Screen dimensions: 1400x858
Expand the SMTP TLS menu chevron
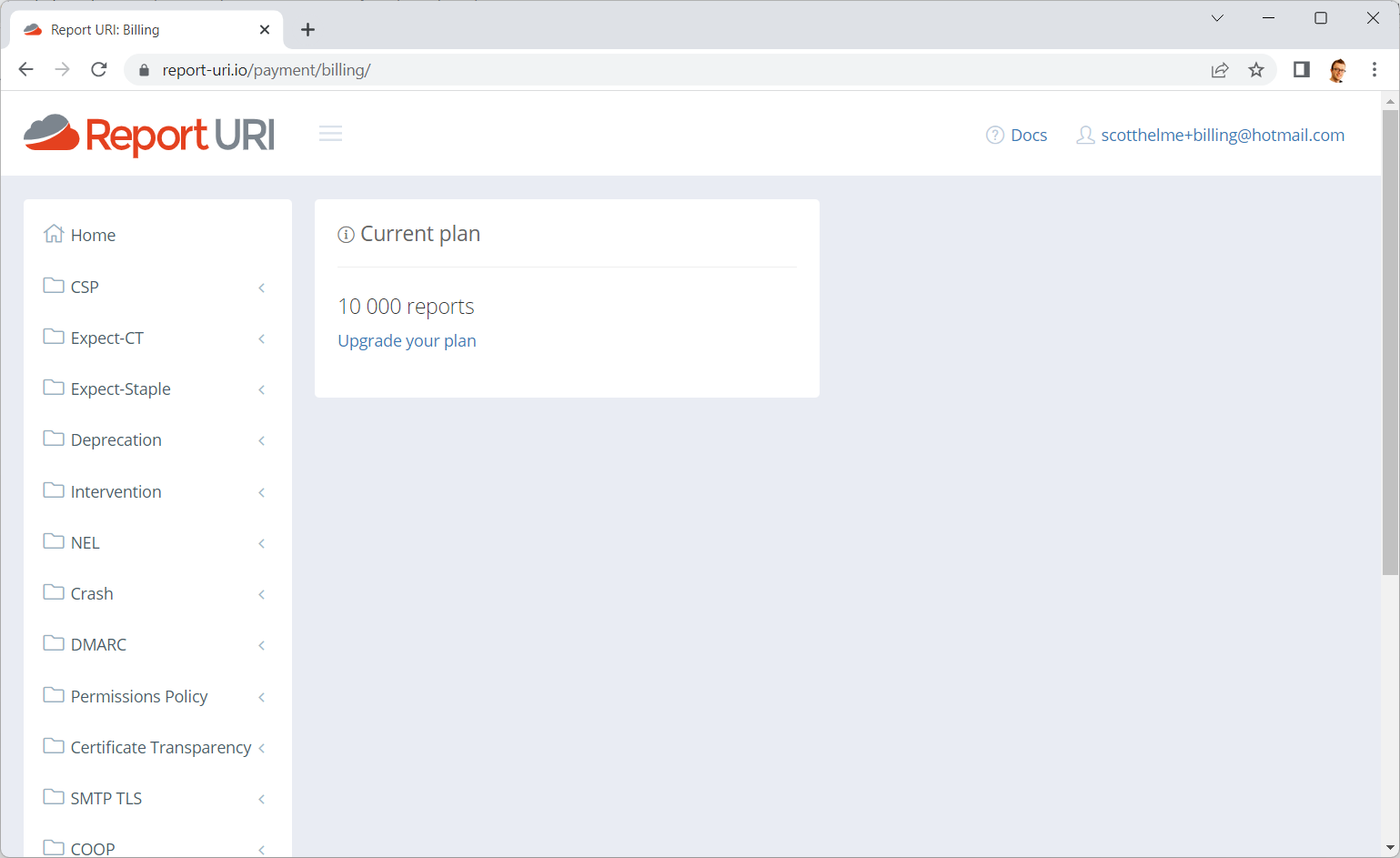tap(262, 799)
